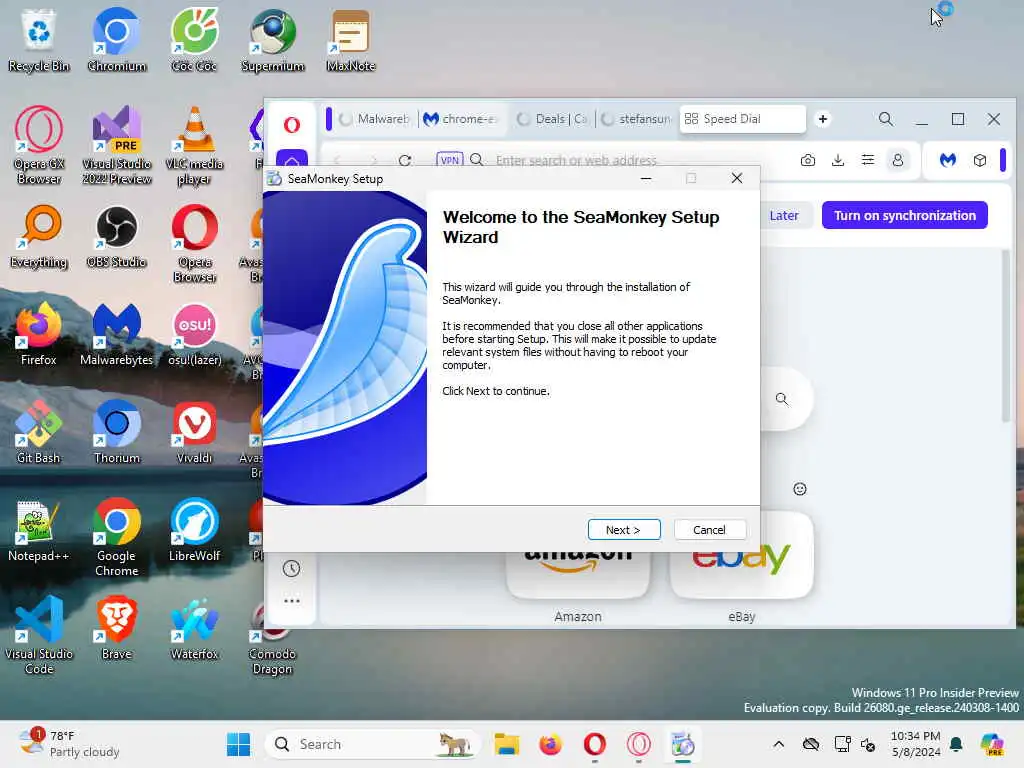Select the Notepad++ desktop shortcut
The width and height of the screenshot is (1024, 768).
click(x=39, y=530)
